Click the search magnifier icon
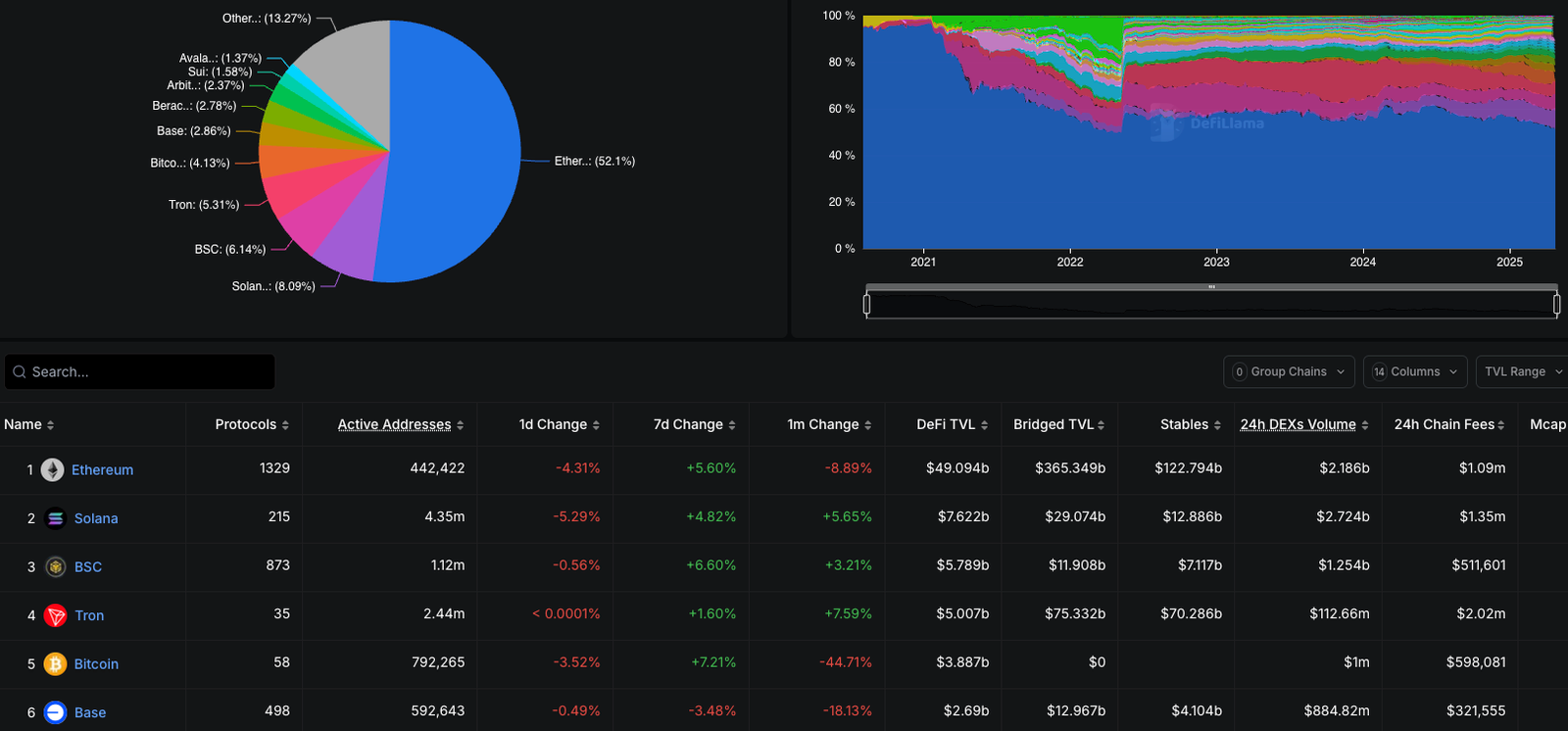The height and width of the screenshot is (731, 1568). (x=20, y=372)
